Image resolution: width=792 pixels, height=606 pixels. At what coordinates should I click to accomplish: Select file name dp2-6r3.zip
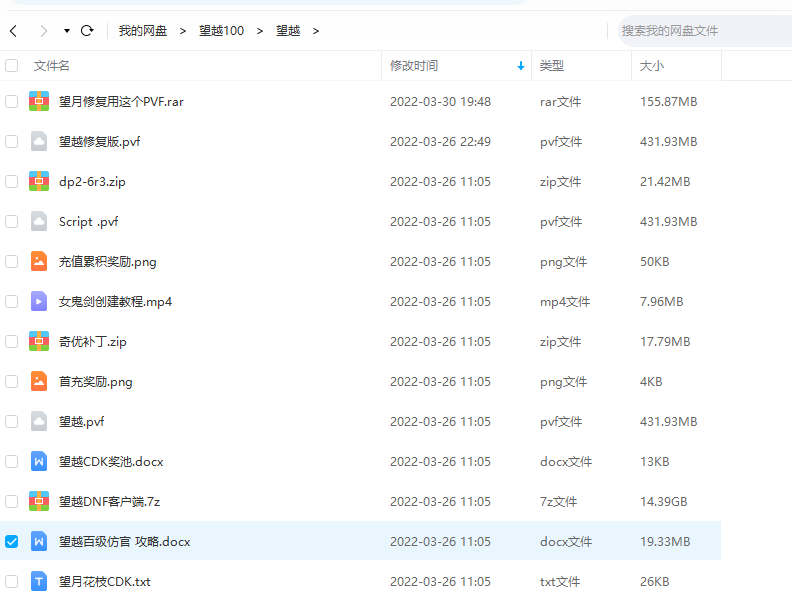tap(92, 182)
